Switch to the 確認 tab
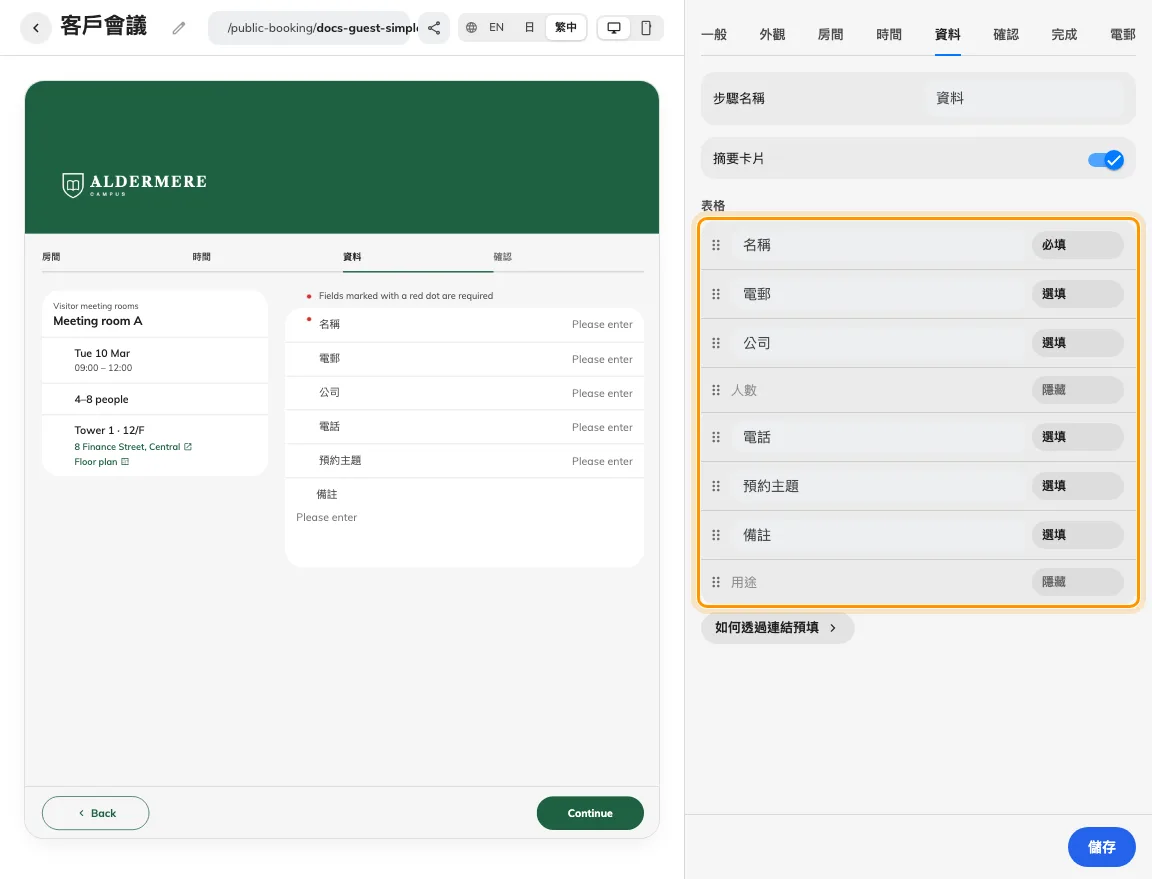Screen dimensions: 1152x879 pyautogui.click(x=1006, y=35)
